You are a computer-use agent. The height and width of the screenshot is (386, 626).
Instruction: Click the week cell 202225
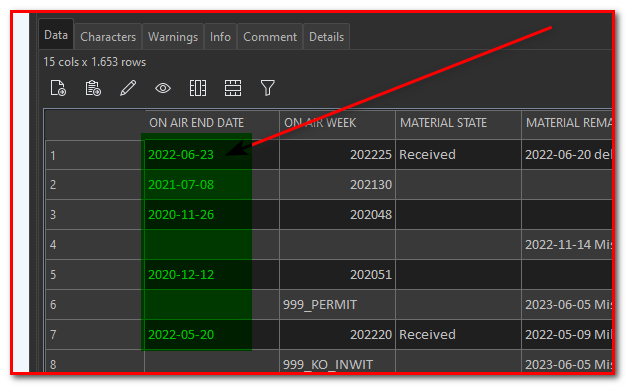pyautogui.click(x=337, y=155)
